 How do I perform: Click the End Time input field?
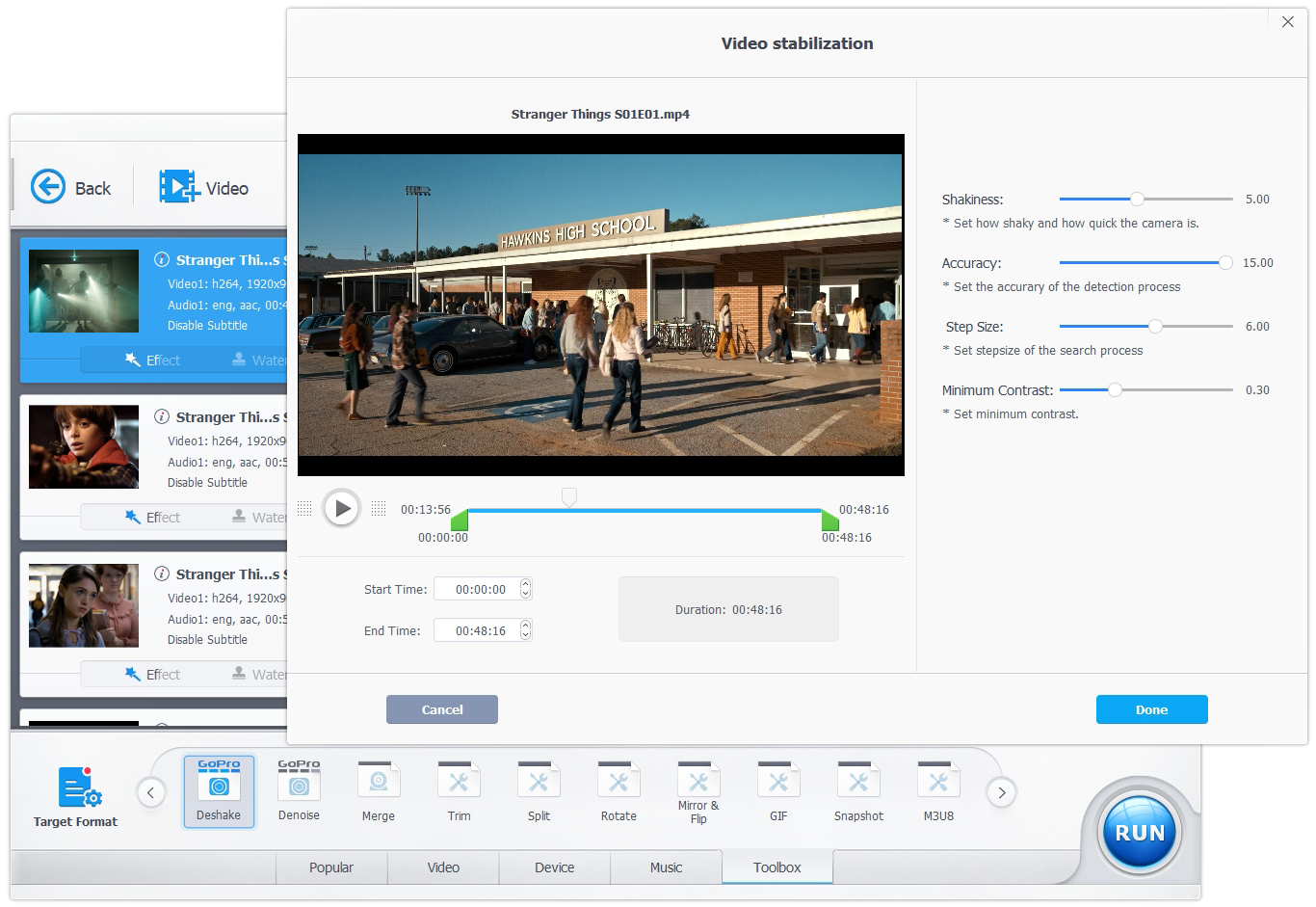click(483, 630)
